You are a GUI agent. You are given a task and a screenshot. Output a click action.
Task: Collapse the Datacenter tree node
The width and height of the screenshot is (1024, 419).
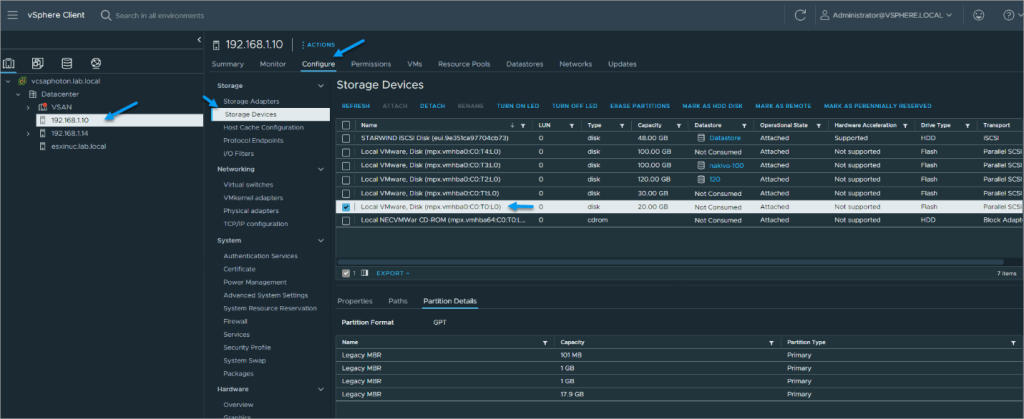(x=18, y=94)
